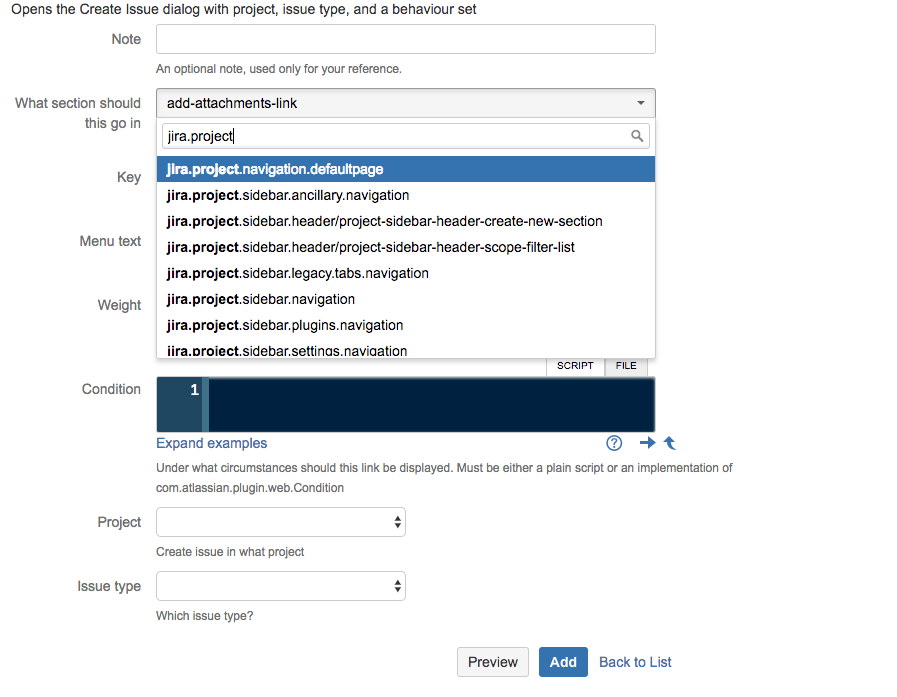Click the Add button

click(x=563, y=662)
